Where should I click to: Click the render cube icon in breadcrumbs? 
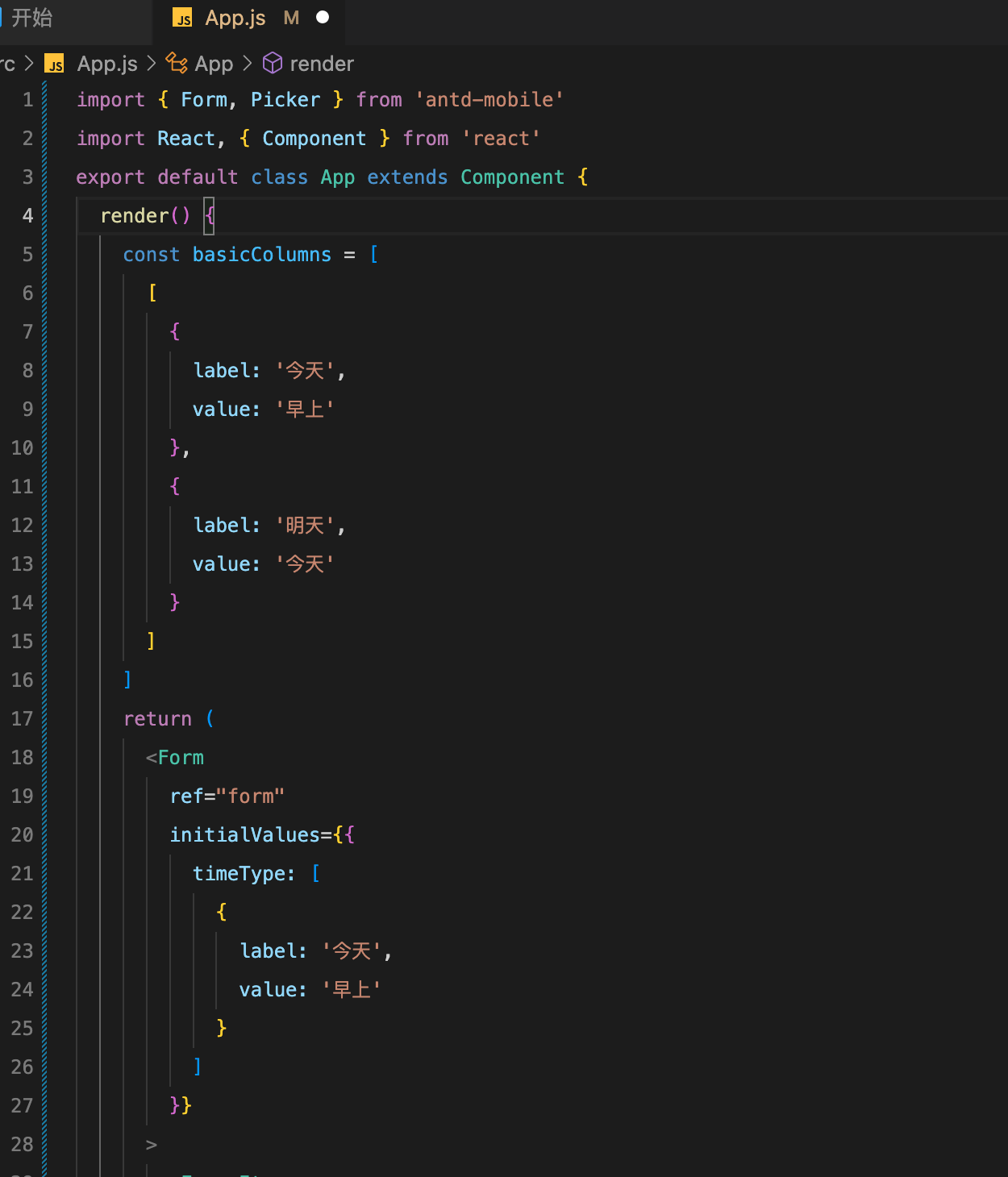(x=272, y=63)
